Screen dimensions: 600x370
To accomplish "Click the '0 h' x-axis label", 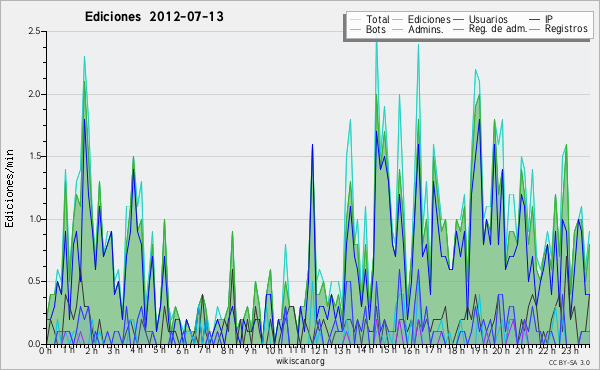I will [x=45, y=350].
